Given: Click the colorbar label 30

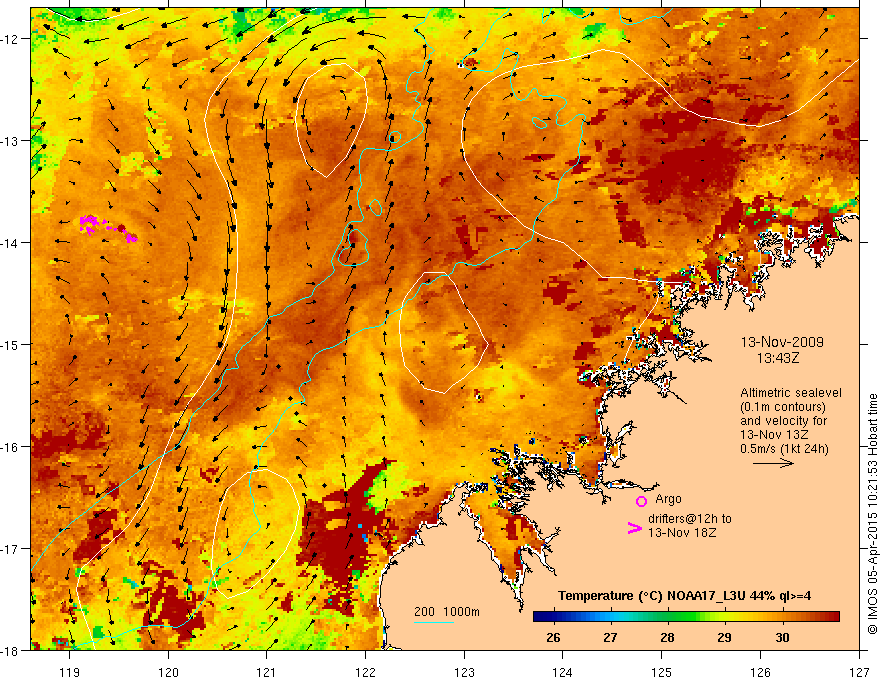Looking at the screenshot, I should tap(782, 638).
